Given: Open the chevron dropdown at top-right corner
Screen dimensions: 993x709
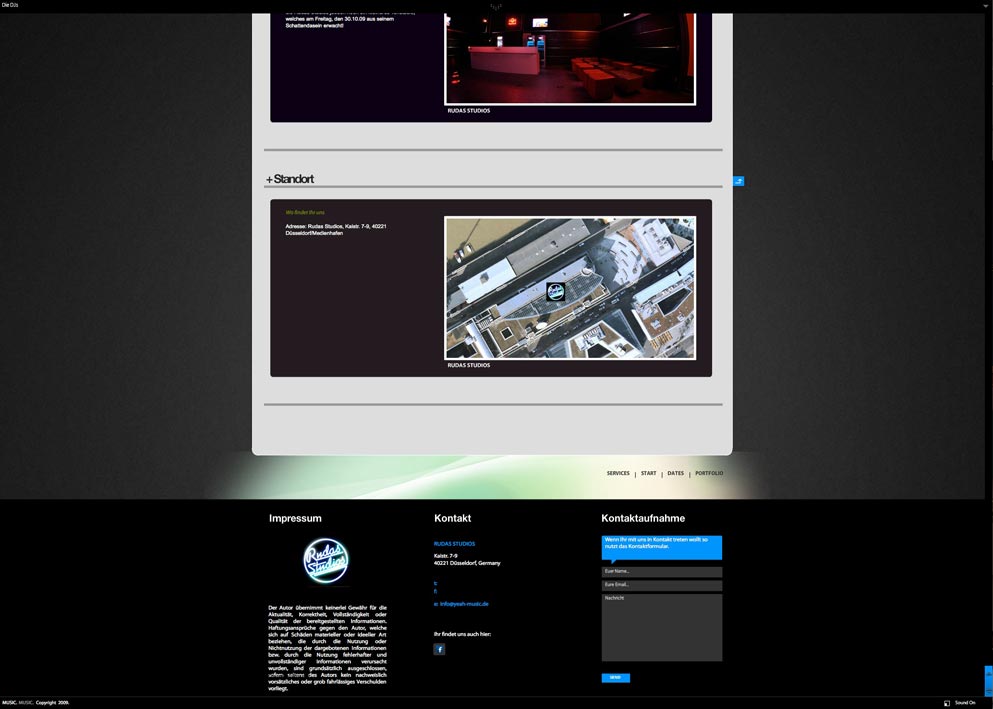Looking at the screenshot, I should [986, 4].
